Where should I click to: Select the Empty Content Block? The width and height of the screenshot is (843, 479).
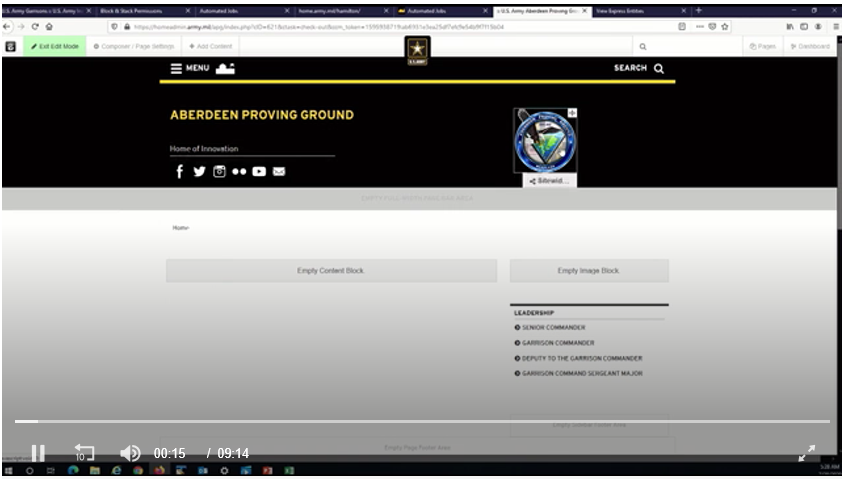pos(331,271)
